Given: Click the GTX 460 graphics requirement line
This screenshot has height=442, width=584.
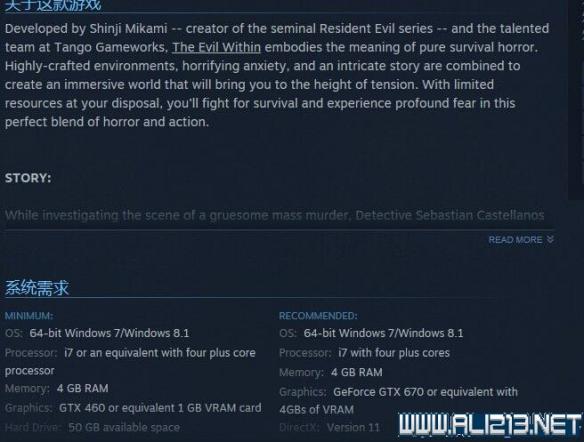Looking at the screenshot, I should pyautogui.click(x=133, y=408).
